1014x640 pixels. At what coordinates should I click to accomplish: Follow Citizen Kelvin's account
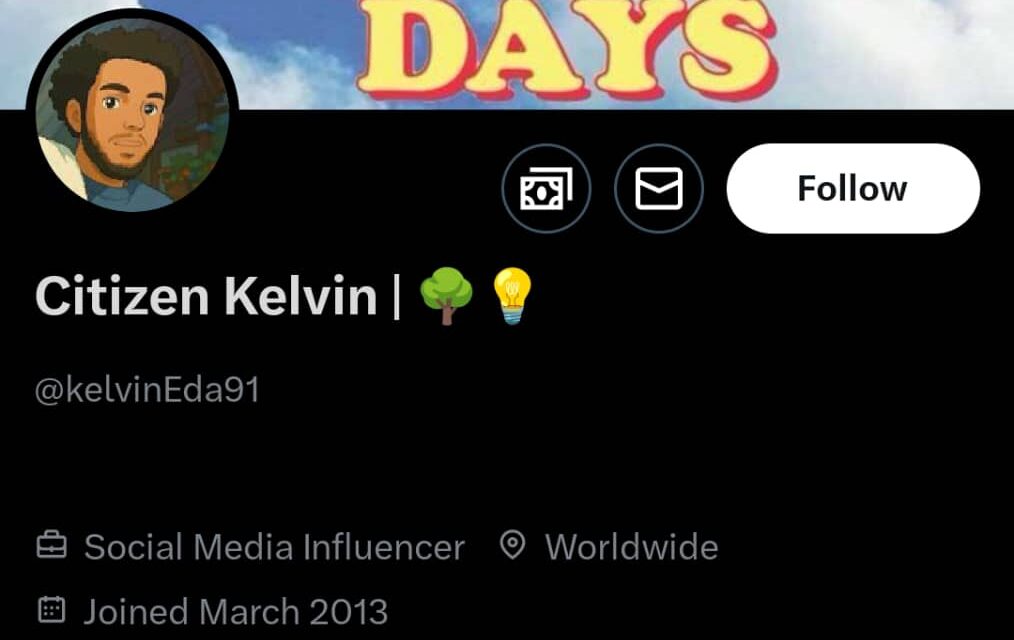[853, 188]
